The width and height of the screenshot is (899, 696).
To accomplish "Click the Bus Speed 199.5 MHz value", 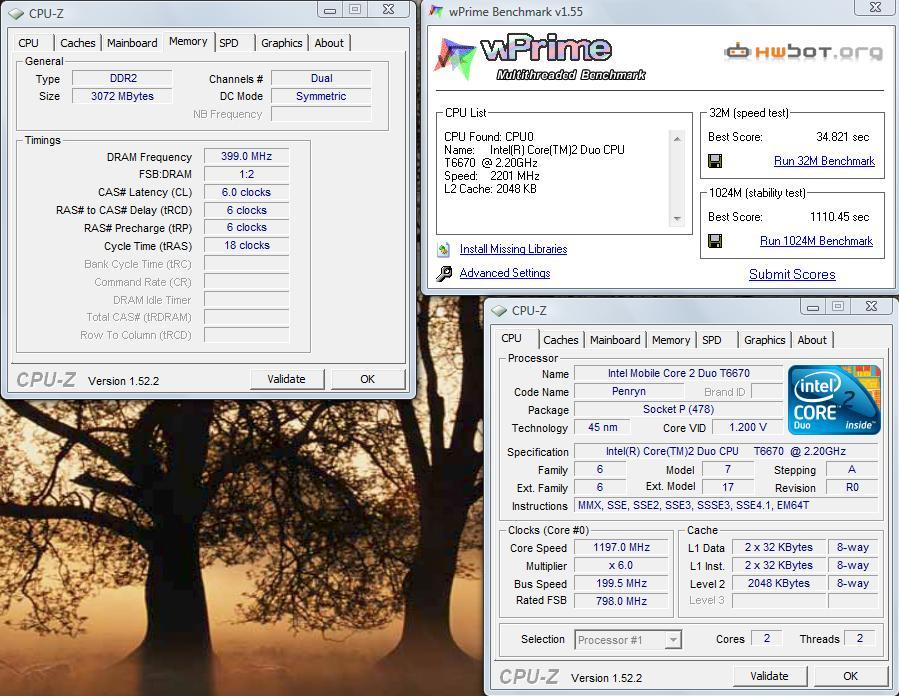I will [622, 584].
